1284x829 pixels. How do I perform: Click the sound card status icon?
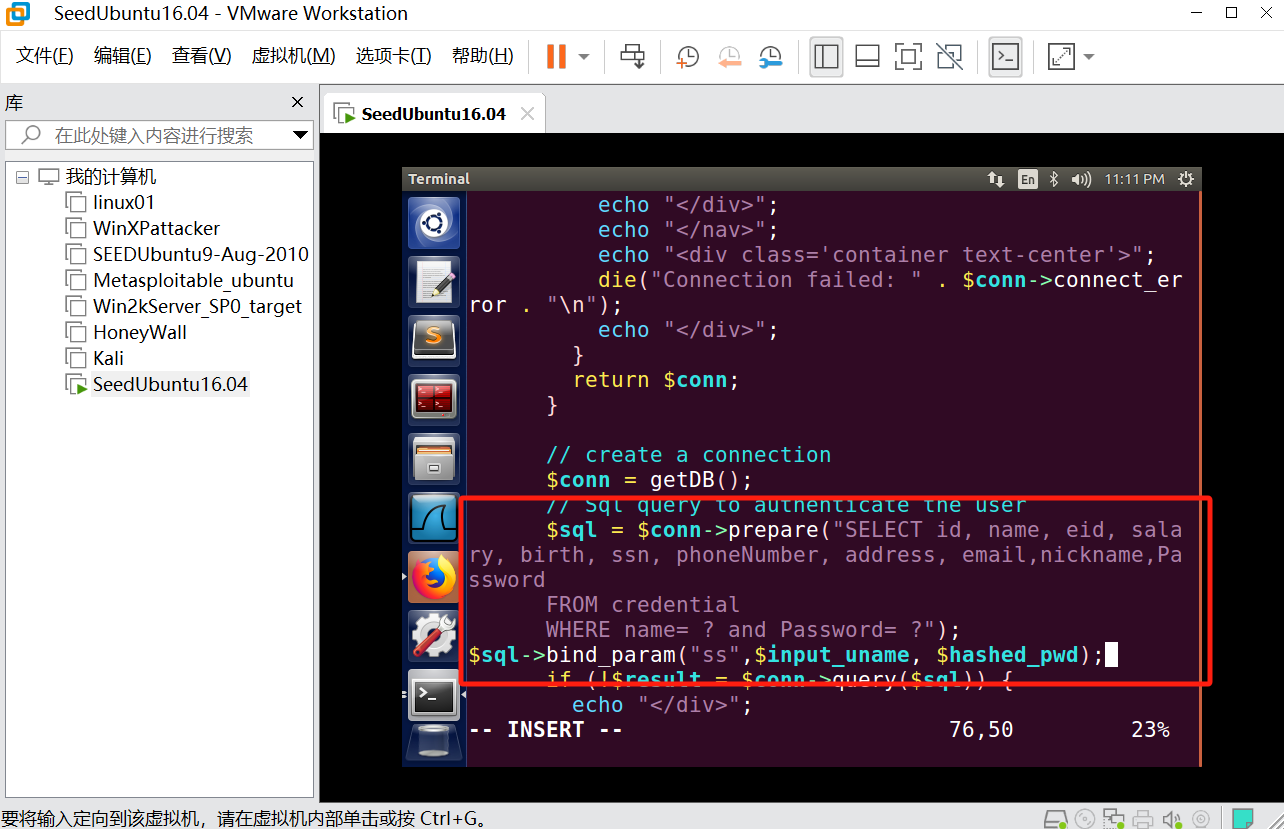click(x=1172, y=818)
